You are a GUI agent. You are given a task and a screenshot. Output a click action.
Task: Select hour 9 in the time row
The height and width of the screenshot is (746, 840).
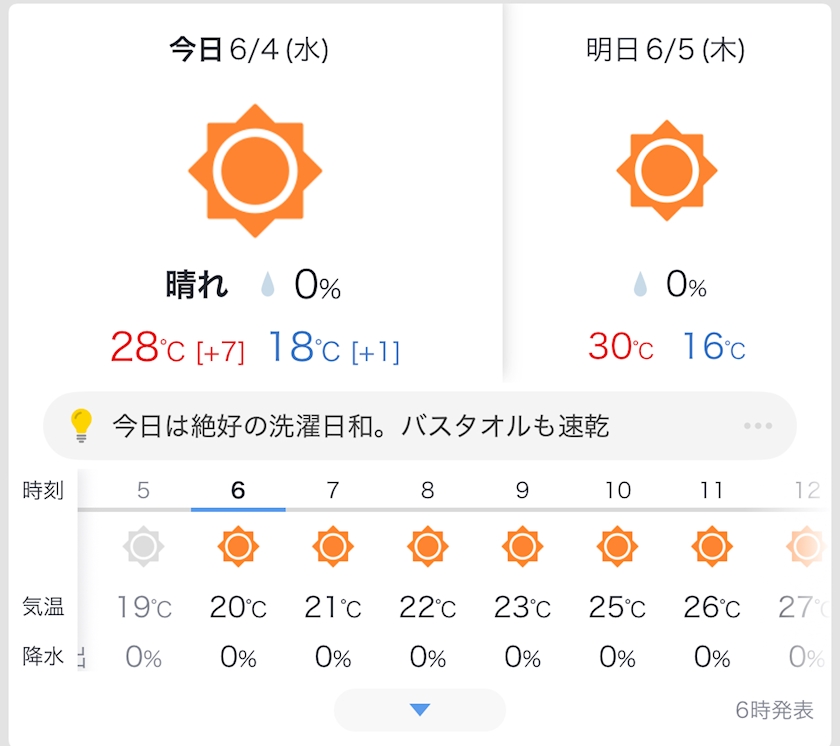[522, 490]
